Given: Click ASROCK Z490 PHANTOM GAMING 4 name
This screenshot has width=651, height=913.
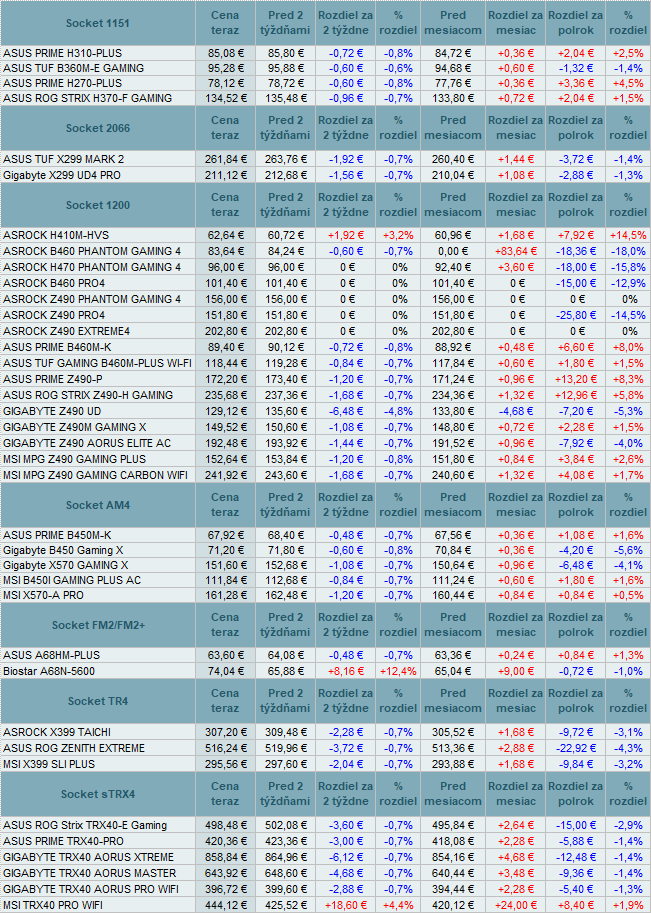Looking at the screenshot, I should point(92,299).
